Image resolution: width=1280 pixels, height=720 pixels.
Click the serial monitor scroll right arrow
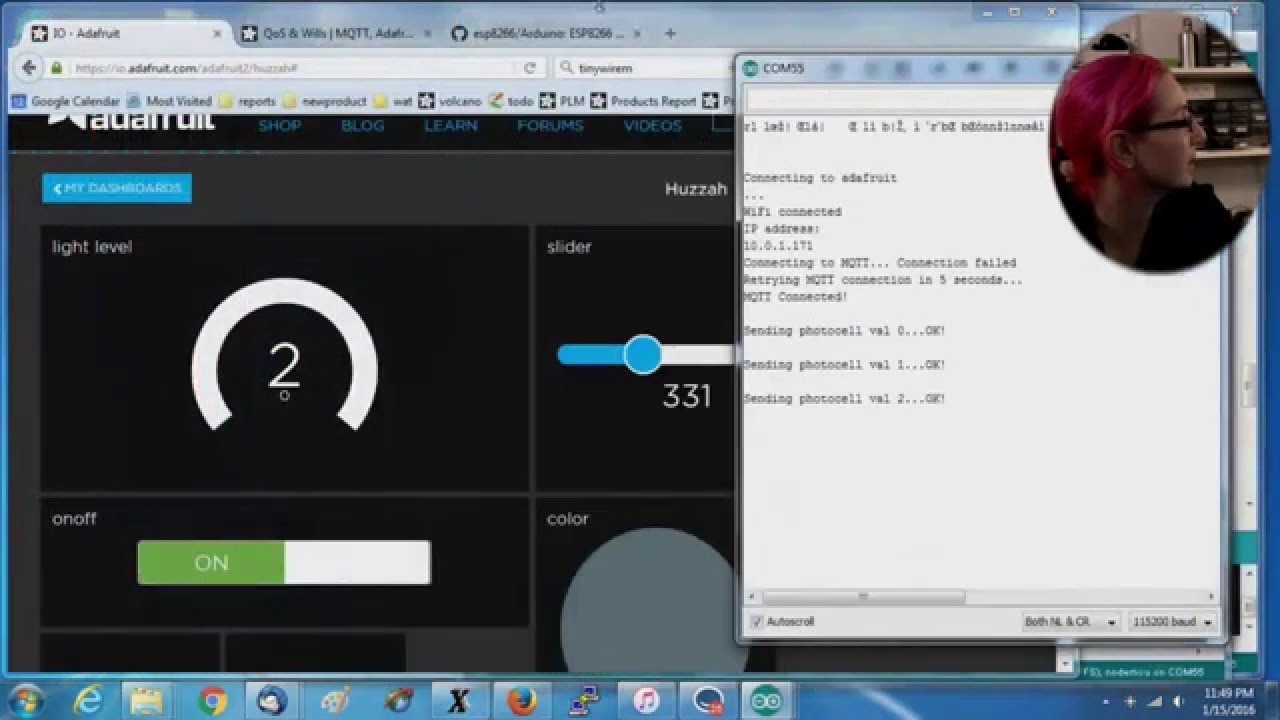(1212, 597)
